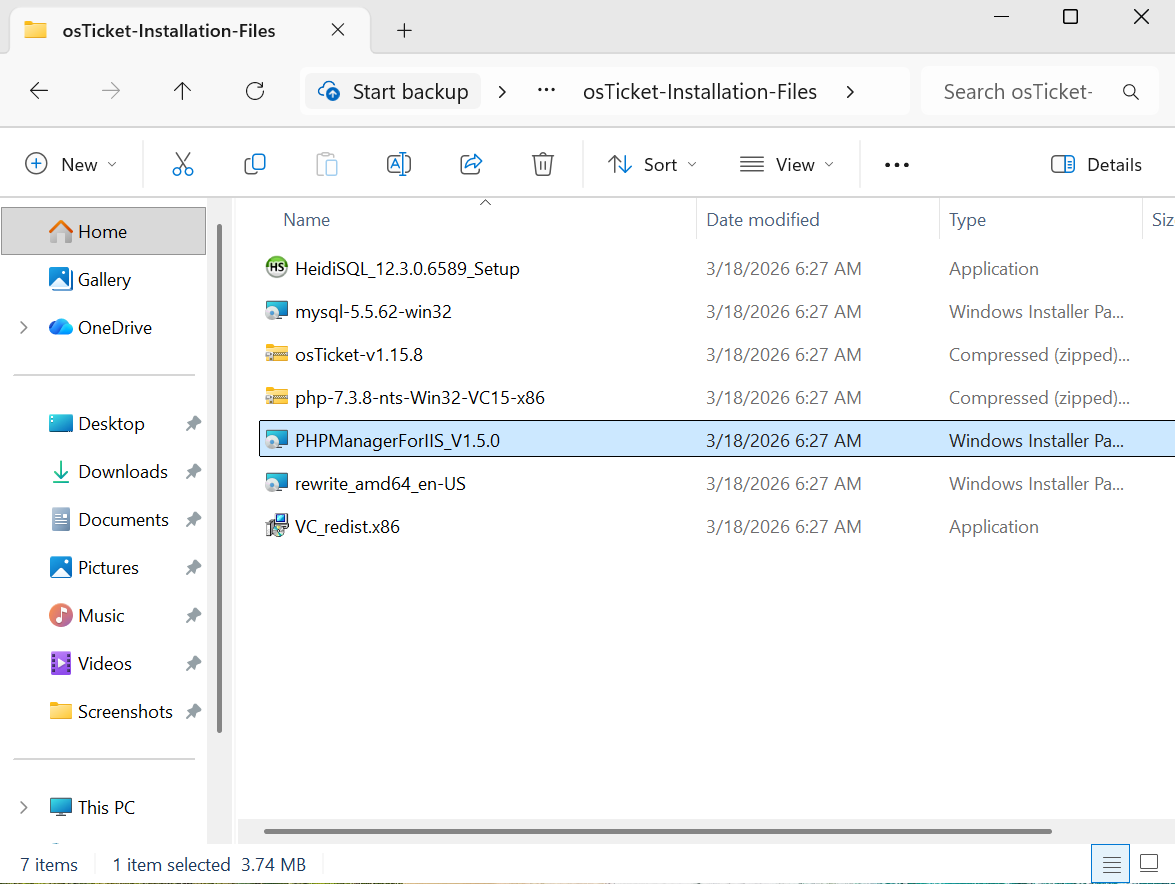Open Gallery in navigation pane
The width and height of the screenshot is (1175, 884).
pos(103,279)
